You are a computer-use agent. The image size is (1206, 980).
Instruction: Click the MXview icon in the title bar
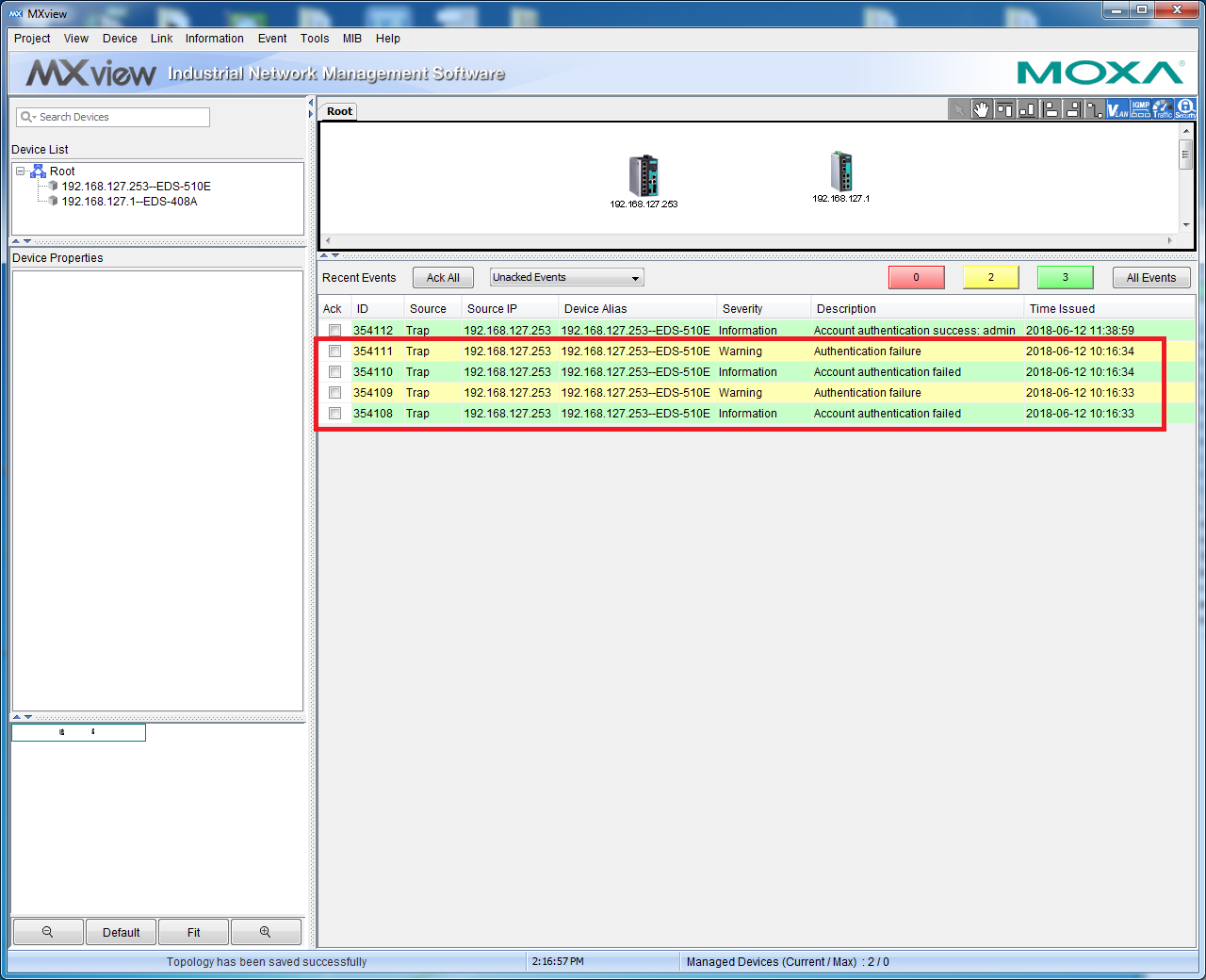click(x=16, y=13)
